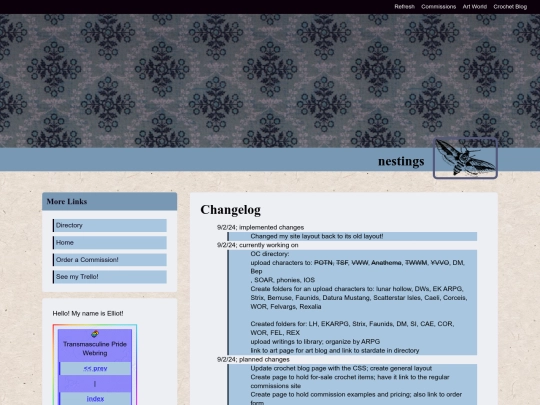Select '9/2/24; planned changes' entry
Screen dimensions: 540x405
tap(253, 360)
